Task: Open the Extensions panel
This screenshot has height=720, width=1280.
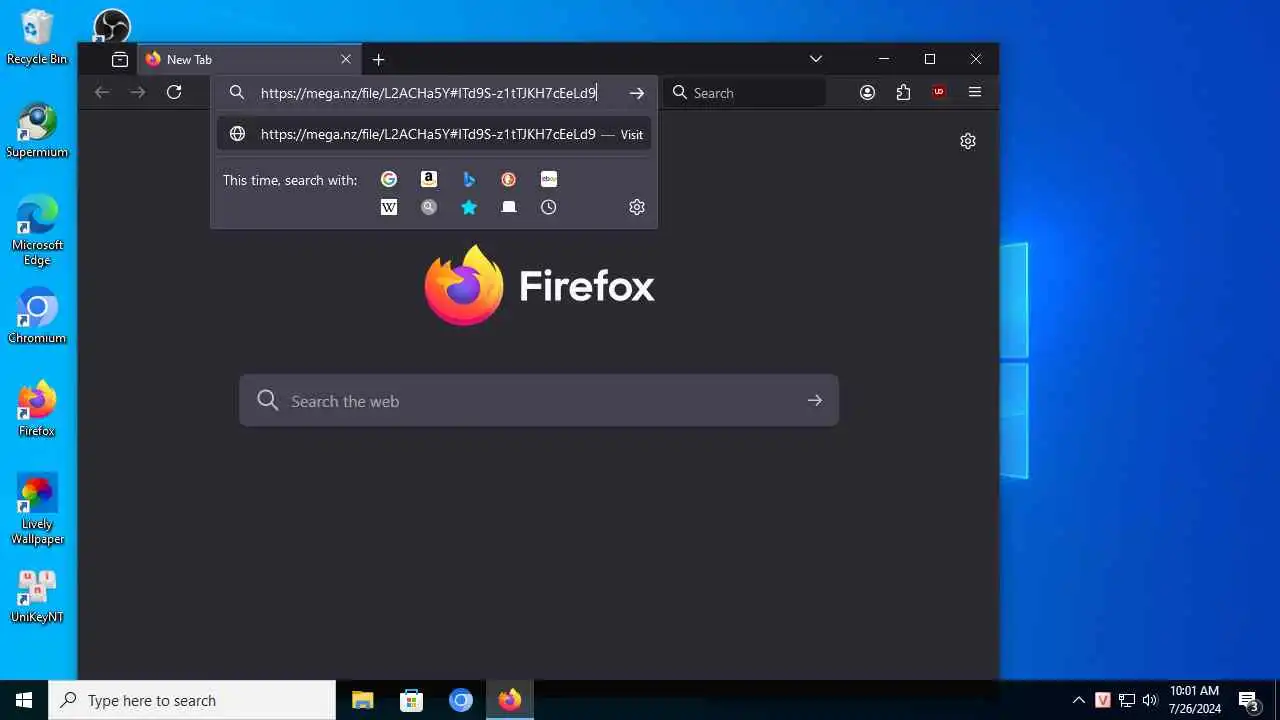Action: pyautogui.click(x=903, y=92)
